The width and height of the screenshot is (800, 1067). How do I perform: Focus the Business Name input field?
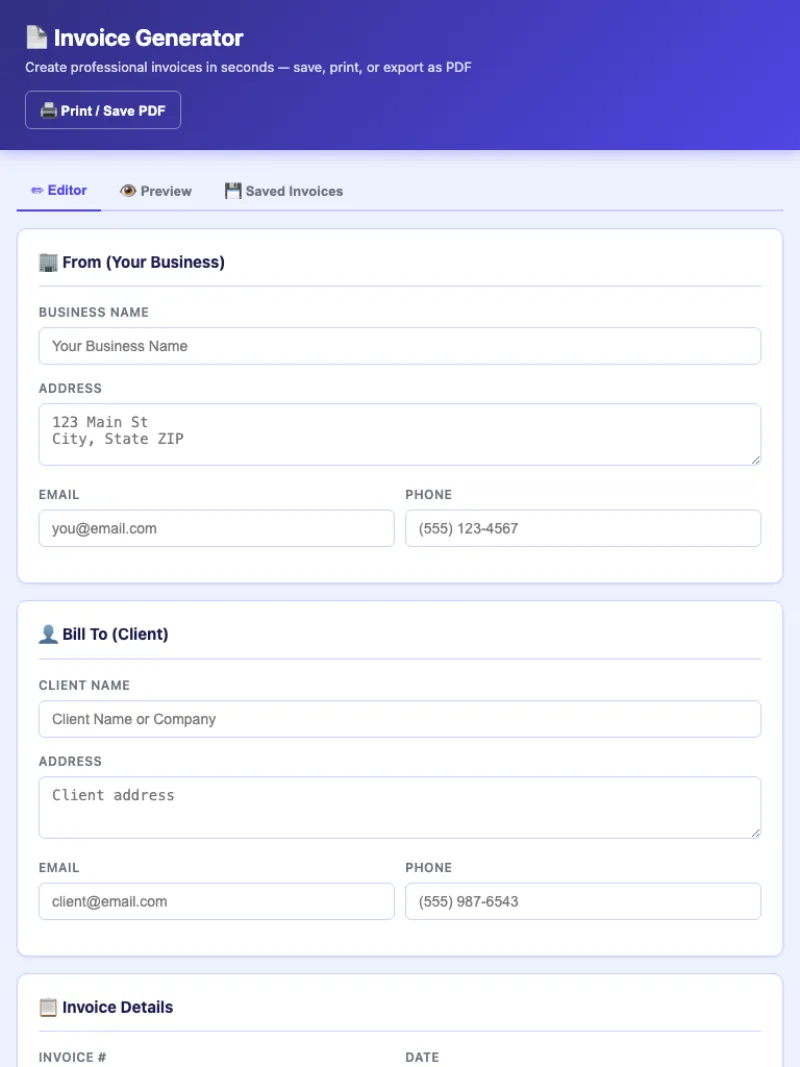(399, 346)
